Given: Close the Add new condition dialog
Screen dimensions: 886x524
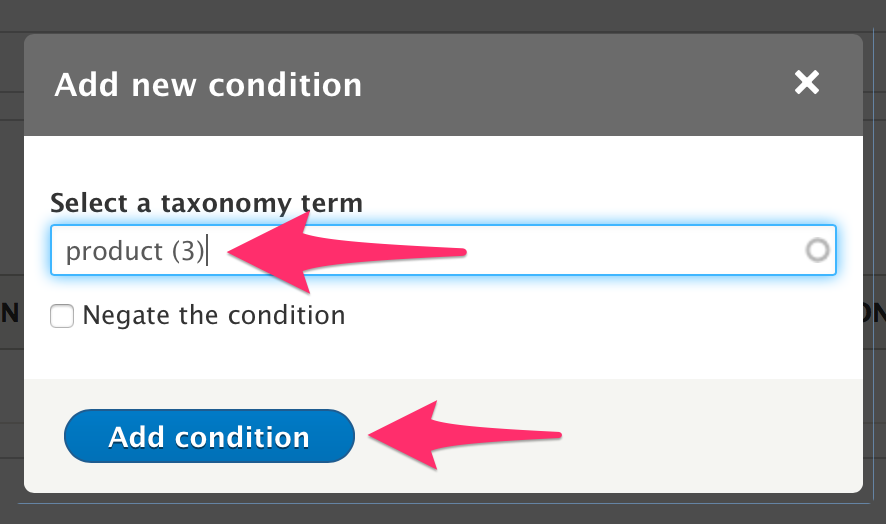Looking at the screenshot, I should point(807,83).
